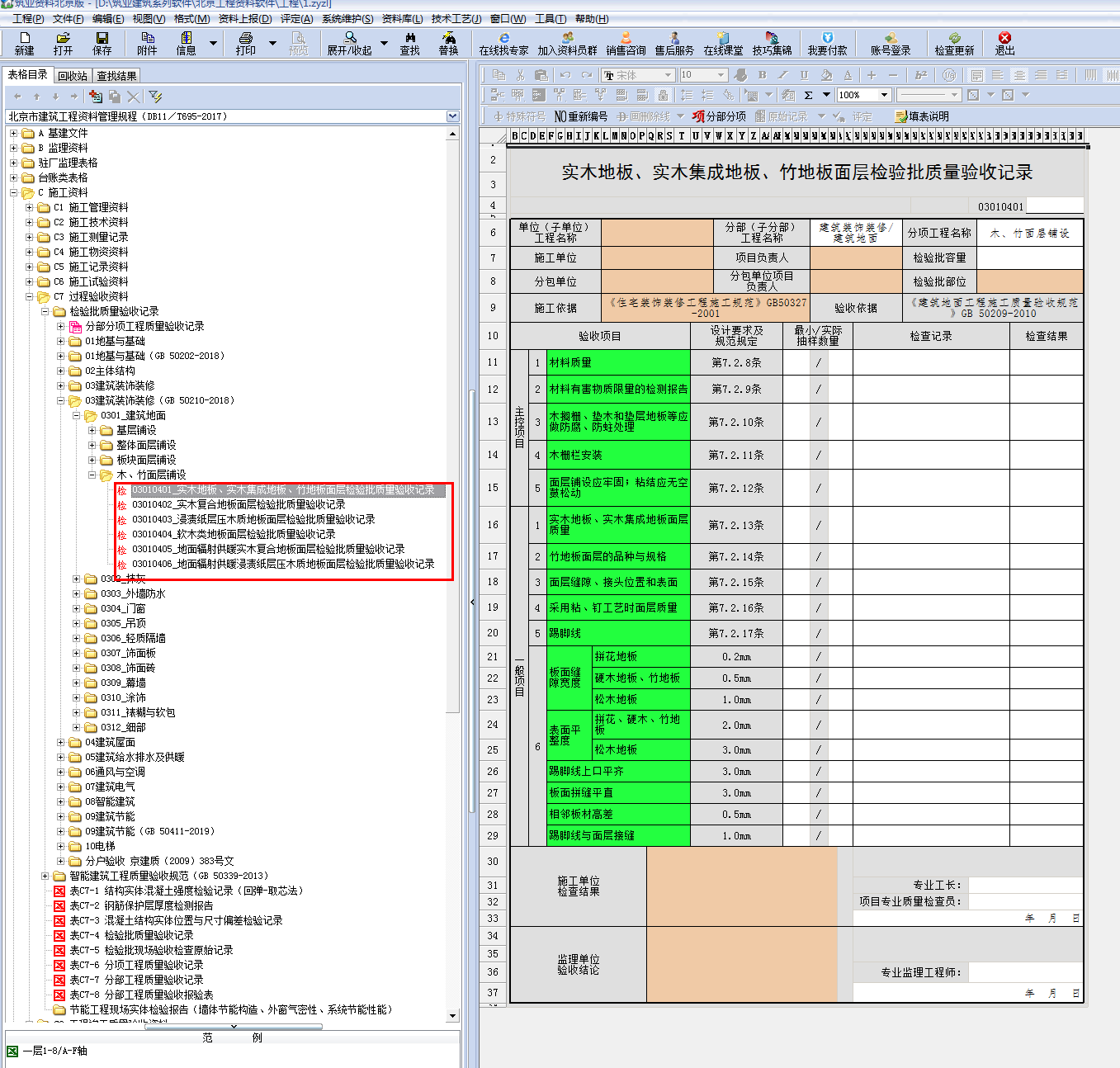Click the add-table icon in tree toolbar
Viewport: 1120px width, 1068px height.
(96, 97)
